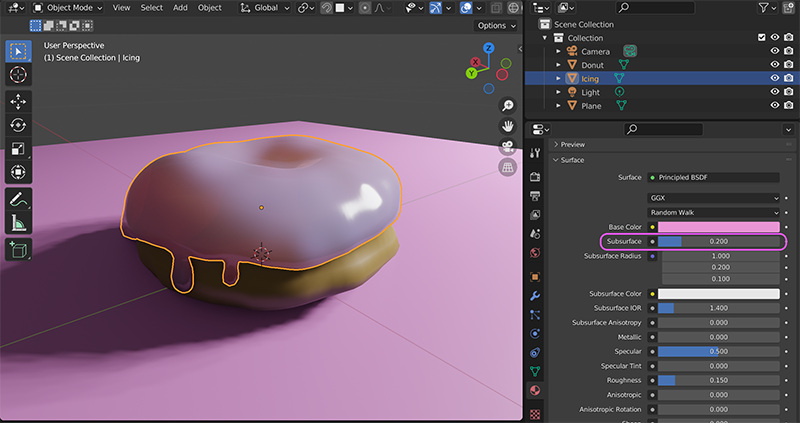Choose the Measure tool
The height and width of the screenshot is (423, 800).
coord(18,222)
